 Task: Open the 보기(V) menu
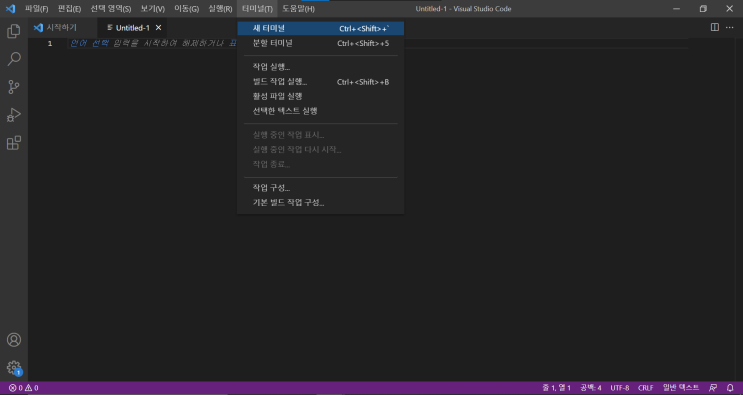pos(153,9)
